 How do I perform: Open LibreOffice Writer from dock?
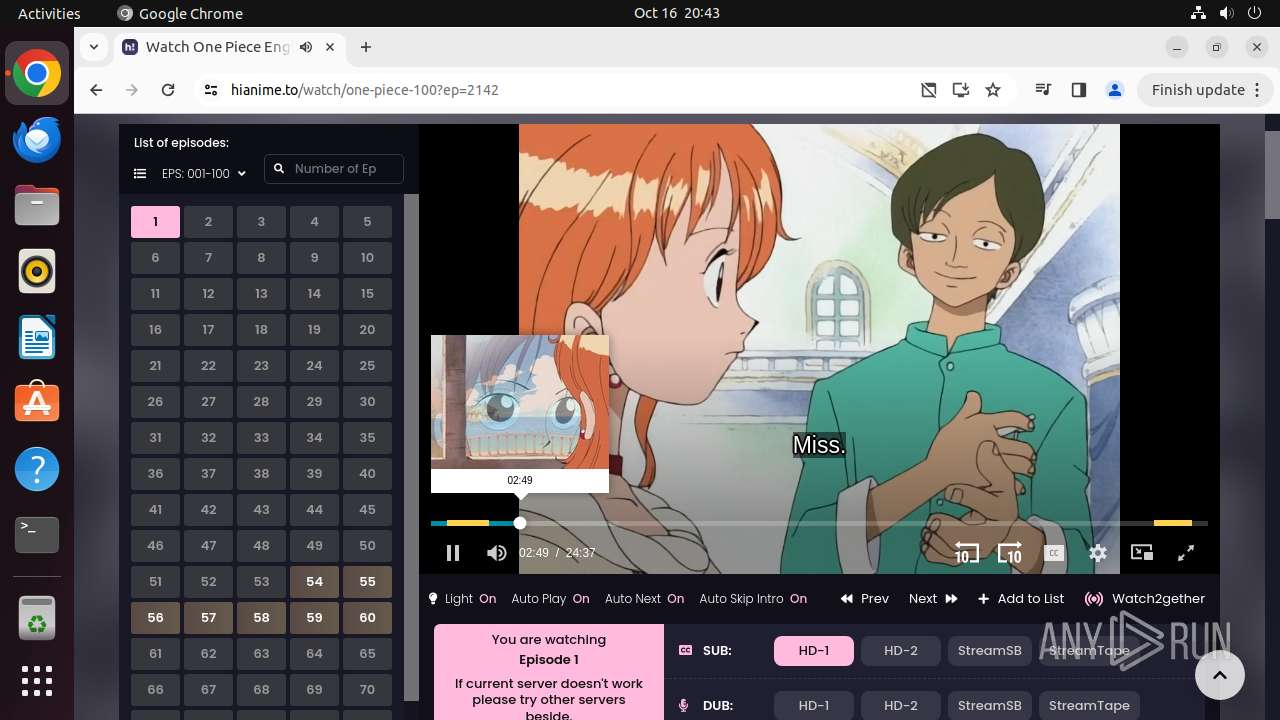37,337
